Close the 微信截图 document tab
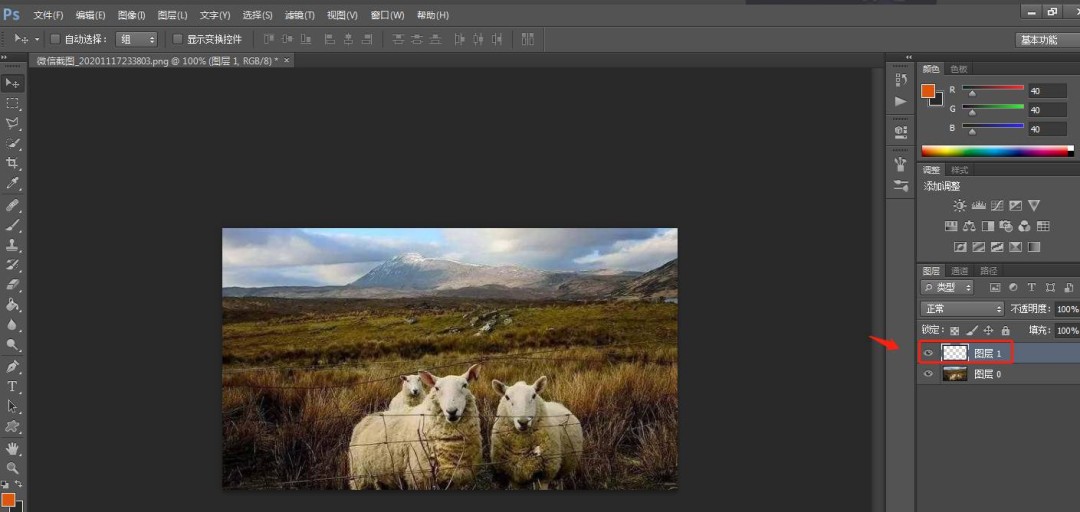This screenshot has height=512, width=1080. click(287, 61)
